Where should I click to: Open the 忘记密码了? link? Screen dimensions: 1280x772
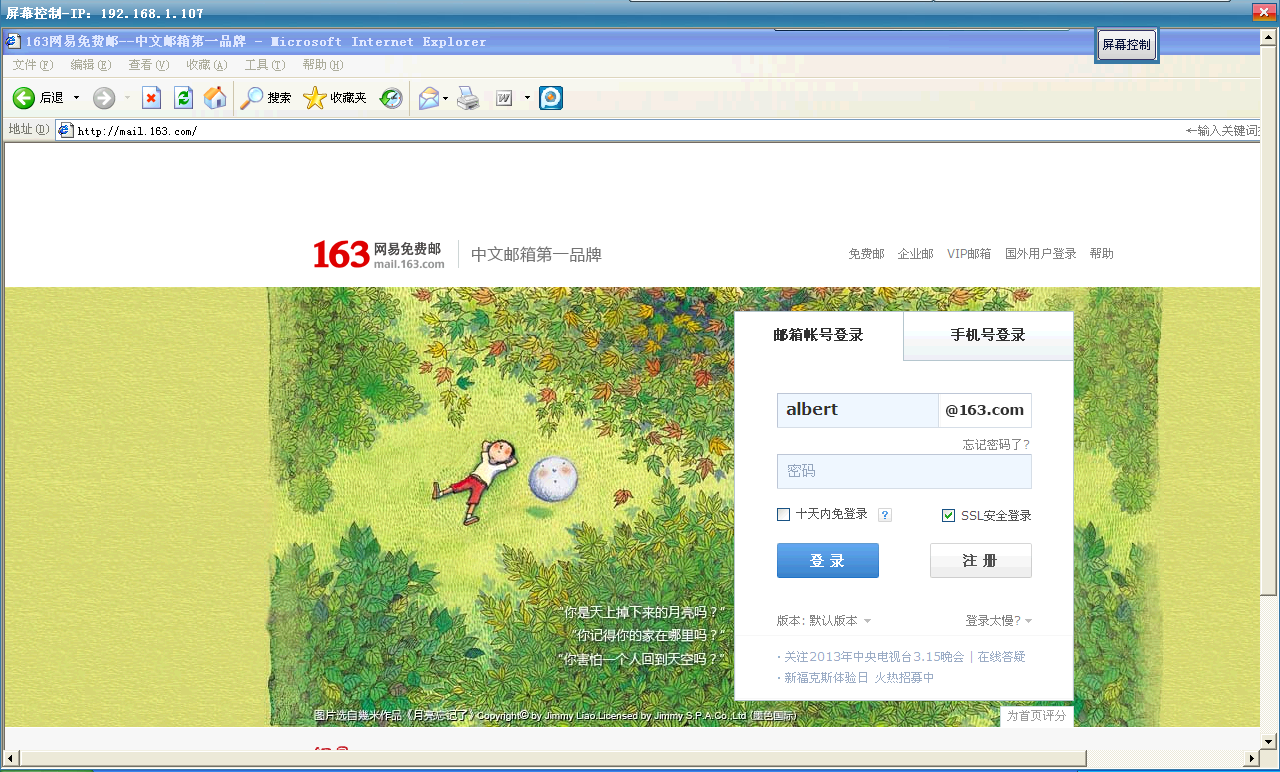tap(997, 445)
